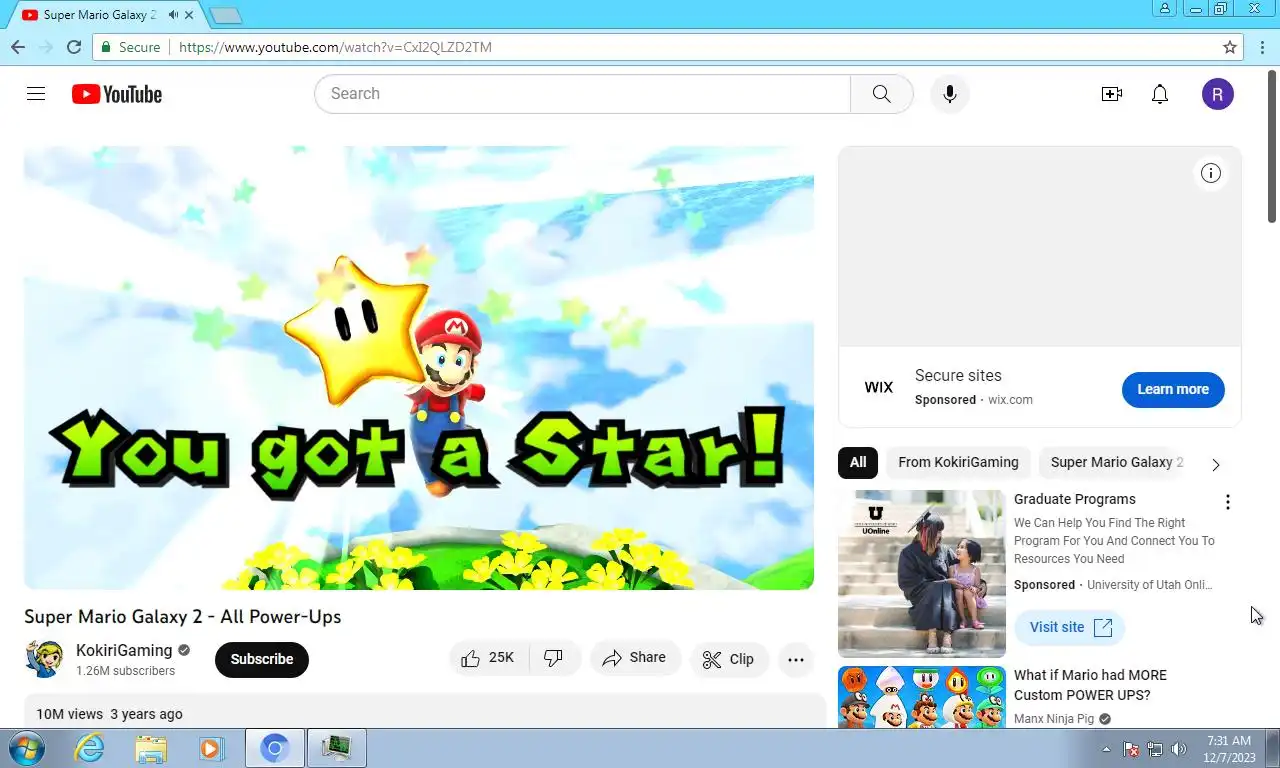Open the Create video icon
This screenshot has height=768, width=1280.
coord(1112,94)
